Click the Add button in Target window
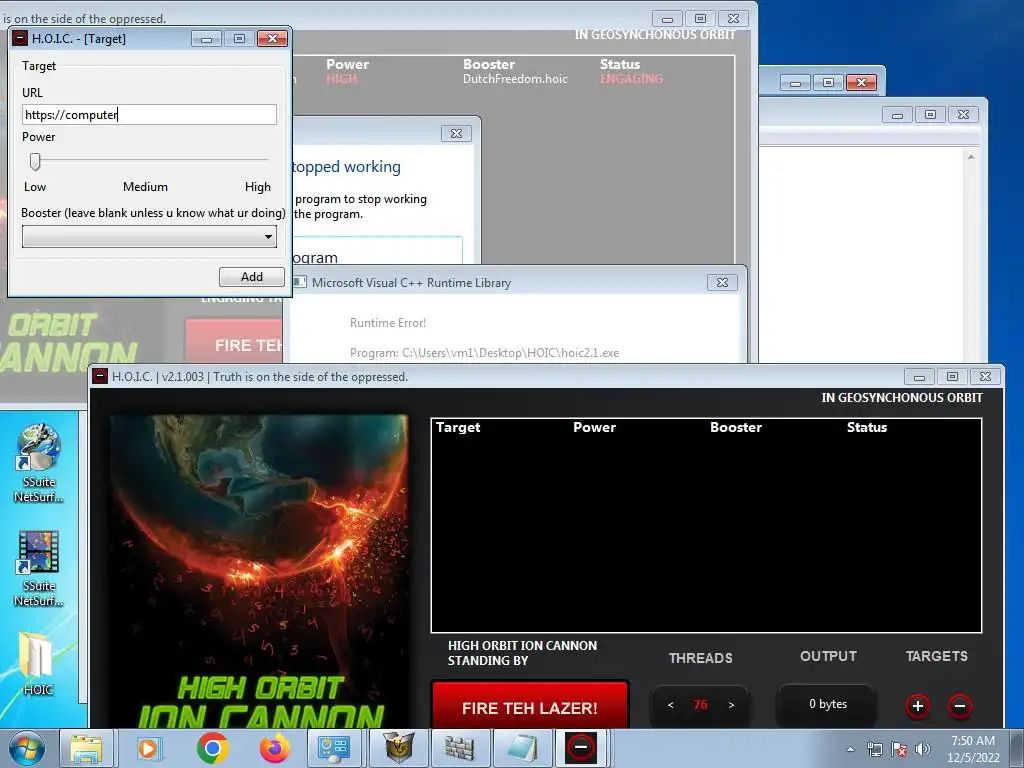The height and width of the screenshot is (768, 1024). click(x=251, y=277)
